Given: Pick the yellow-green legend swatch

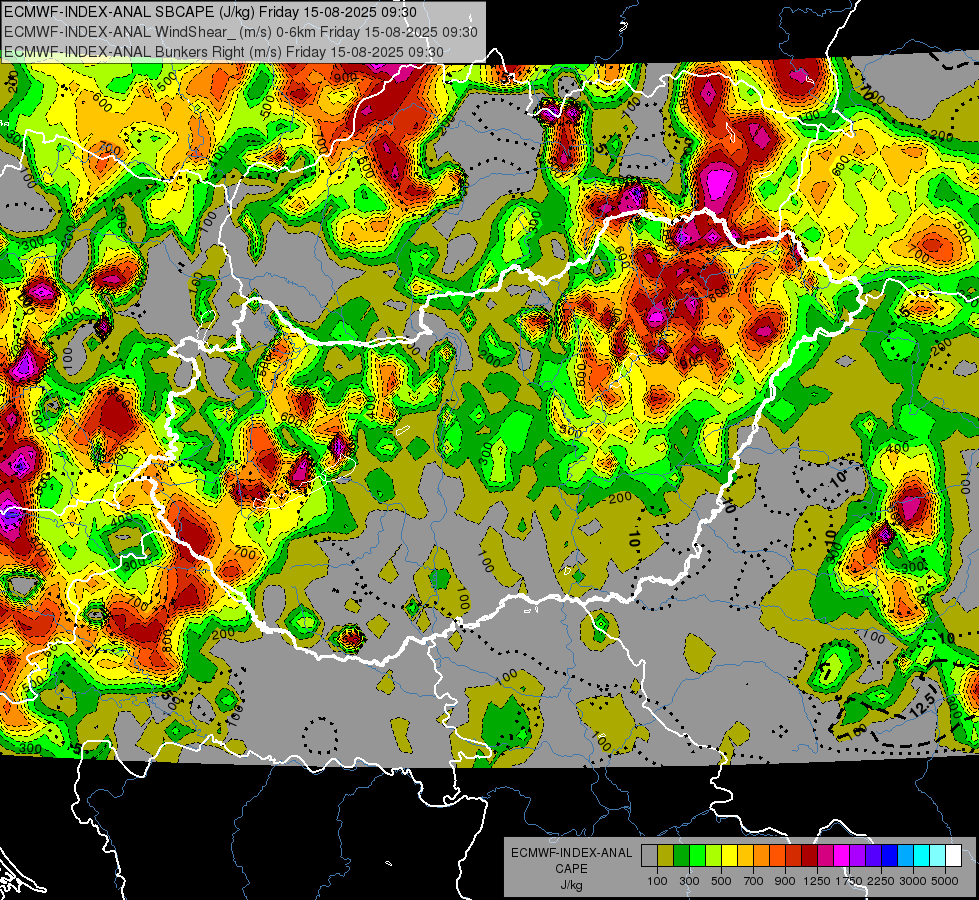Looking at the screenshot, I should (x=714, y=856).
